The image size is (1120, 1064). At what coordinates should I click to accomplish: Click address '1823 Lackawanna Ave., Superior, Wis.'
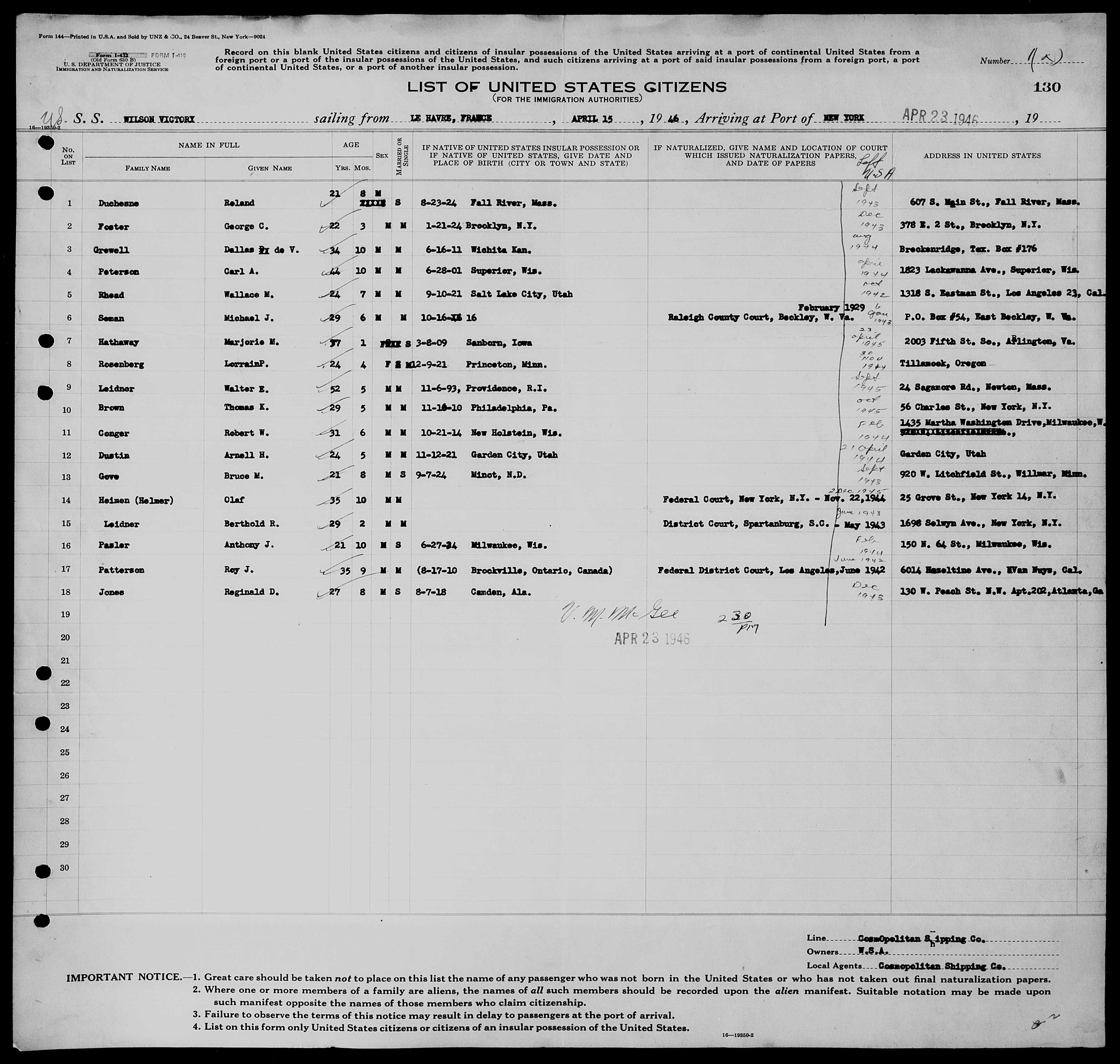(x=989, y=271)
